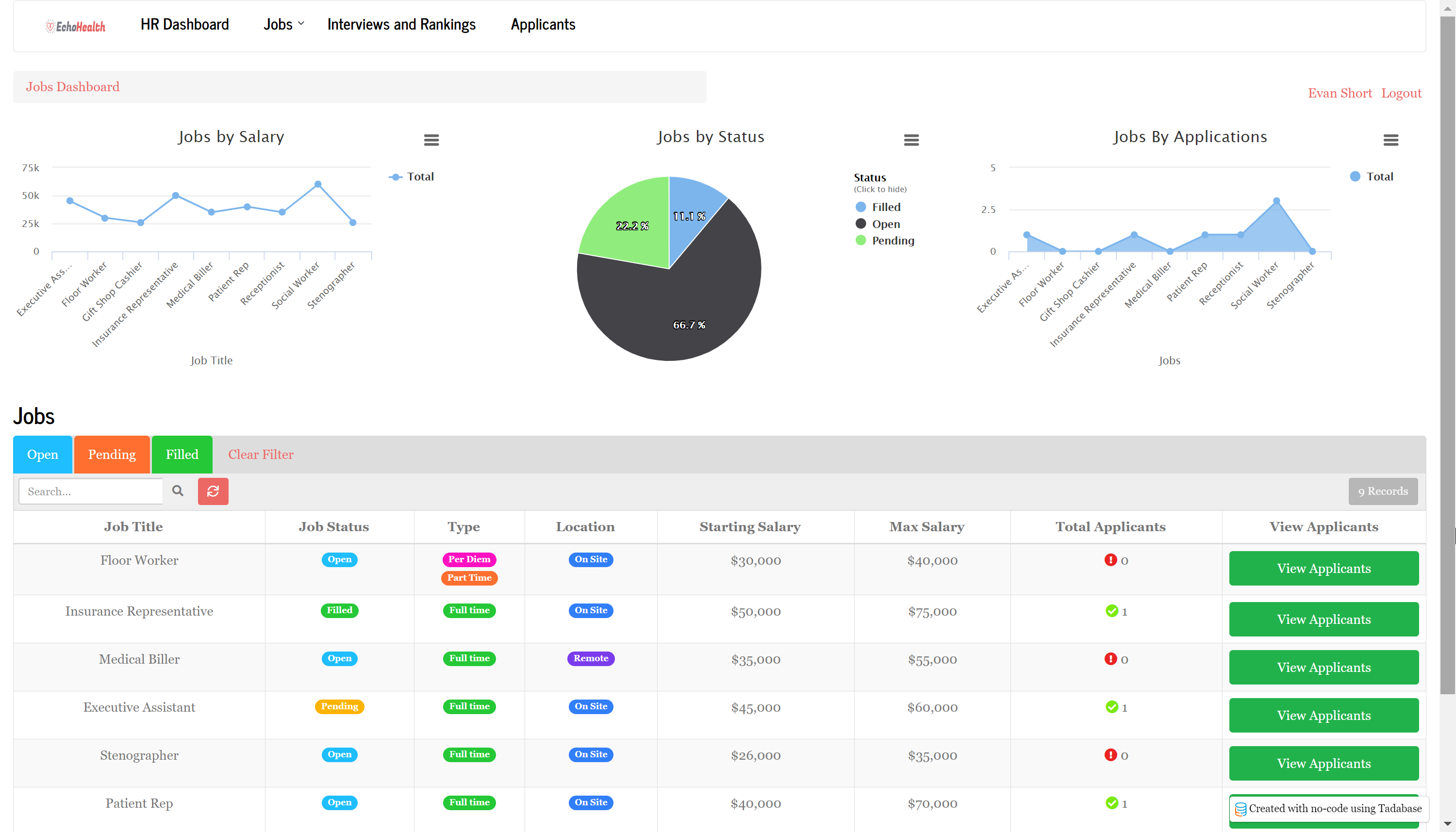The width and height of the screenshot is (1456, 832).
Task: Open Evan Short profile link
Action: click(x=1340, y=93)
